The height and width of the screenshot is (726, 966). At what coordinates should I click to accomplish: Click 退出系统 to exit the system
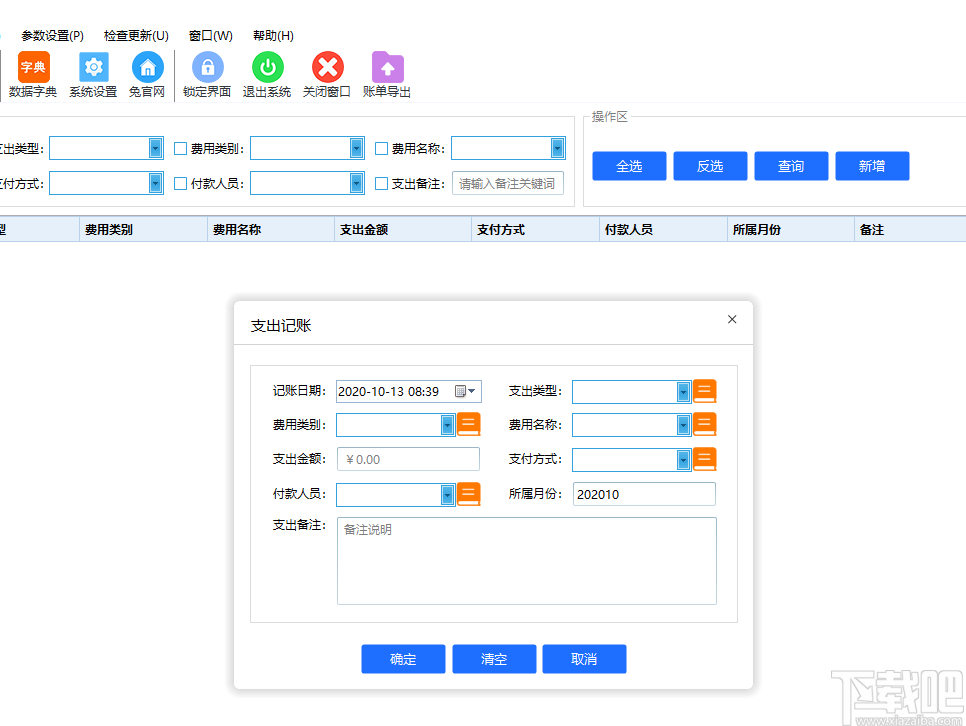[266, 74]
